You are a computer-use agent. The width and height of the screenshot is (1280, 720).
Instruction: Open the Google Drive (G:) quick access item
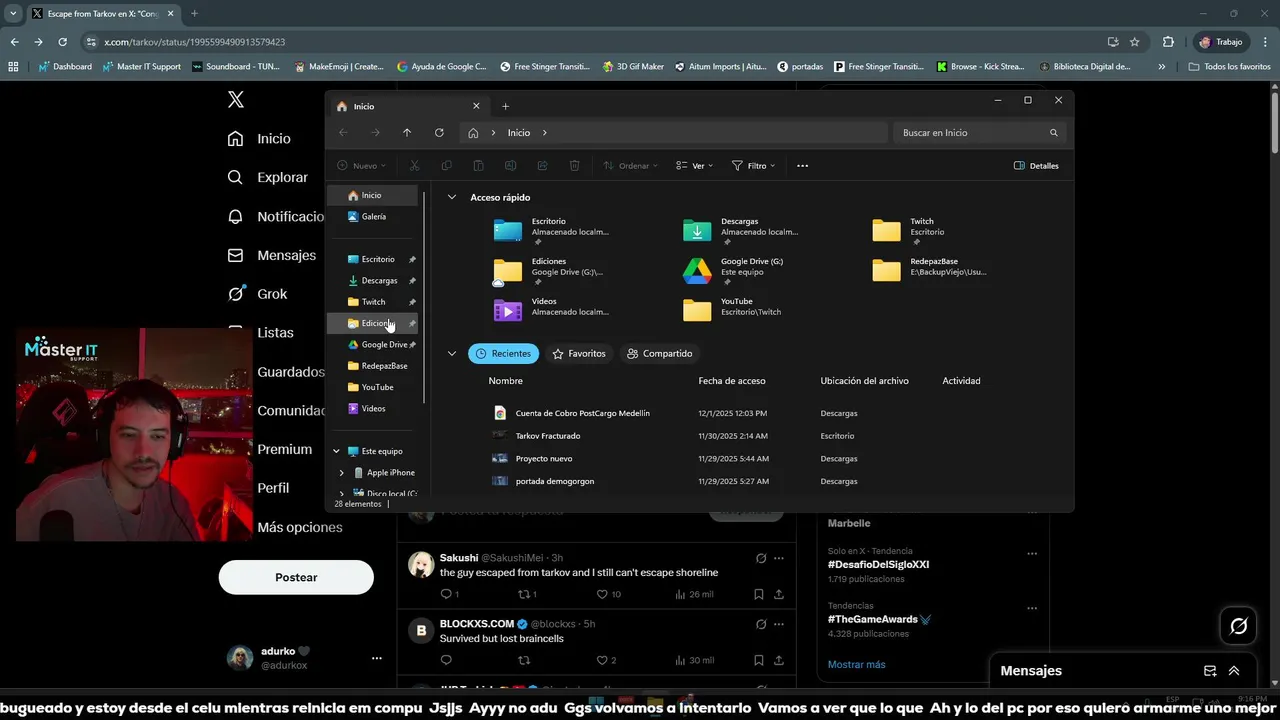[x=733, y=271]
